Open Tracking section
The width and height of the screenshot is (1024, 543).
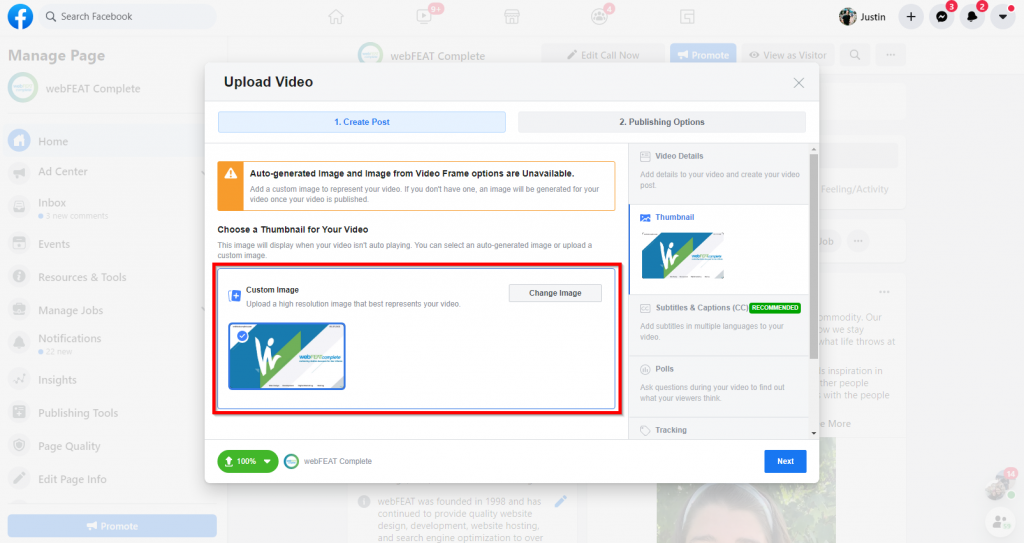click(718, 430)
